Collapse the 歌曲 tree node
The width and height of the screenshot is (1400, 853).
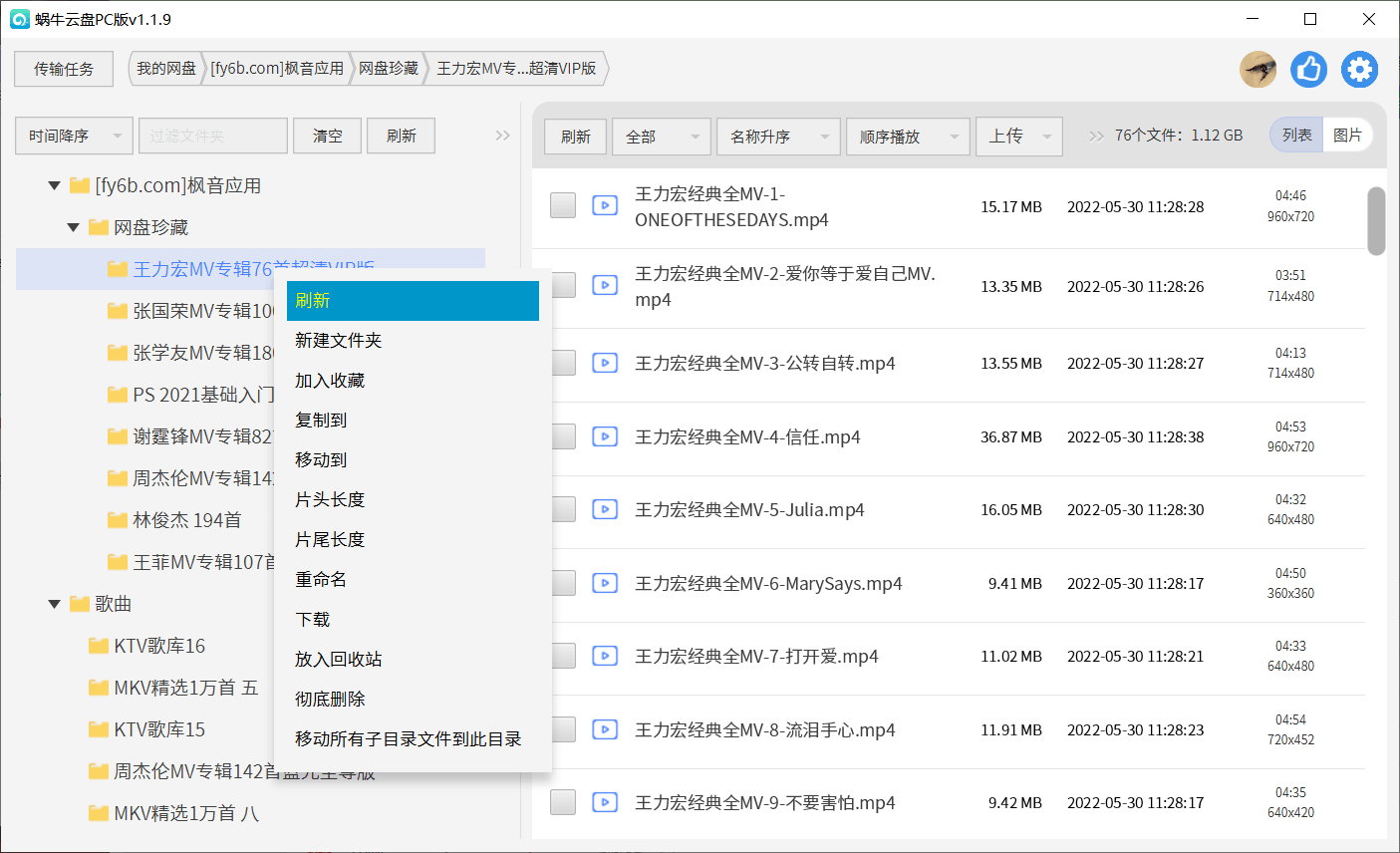click(x=55, y=604)
